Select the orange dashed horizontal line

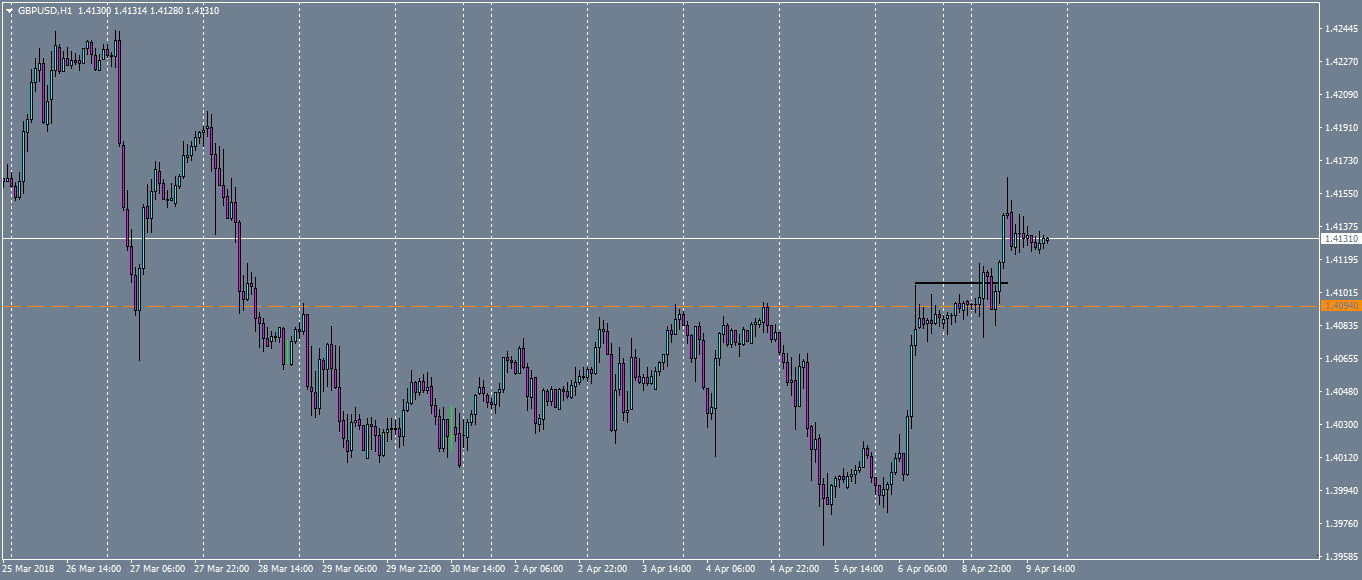click(x=600, y=304)
